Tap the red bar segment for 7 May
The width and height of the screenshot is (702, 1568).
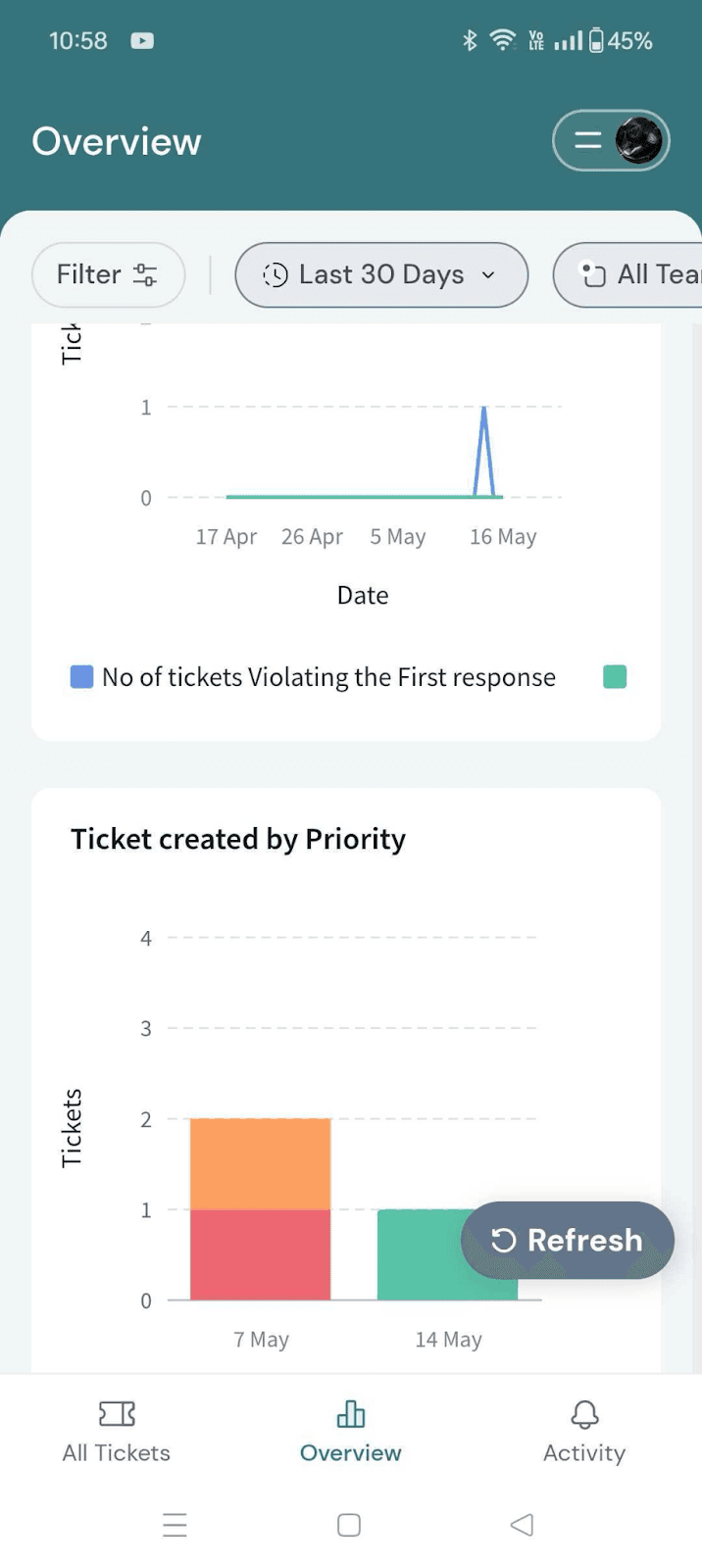(260, 1255)
